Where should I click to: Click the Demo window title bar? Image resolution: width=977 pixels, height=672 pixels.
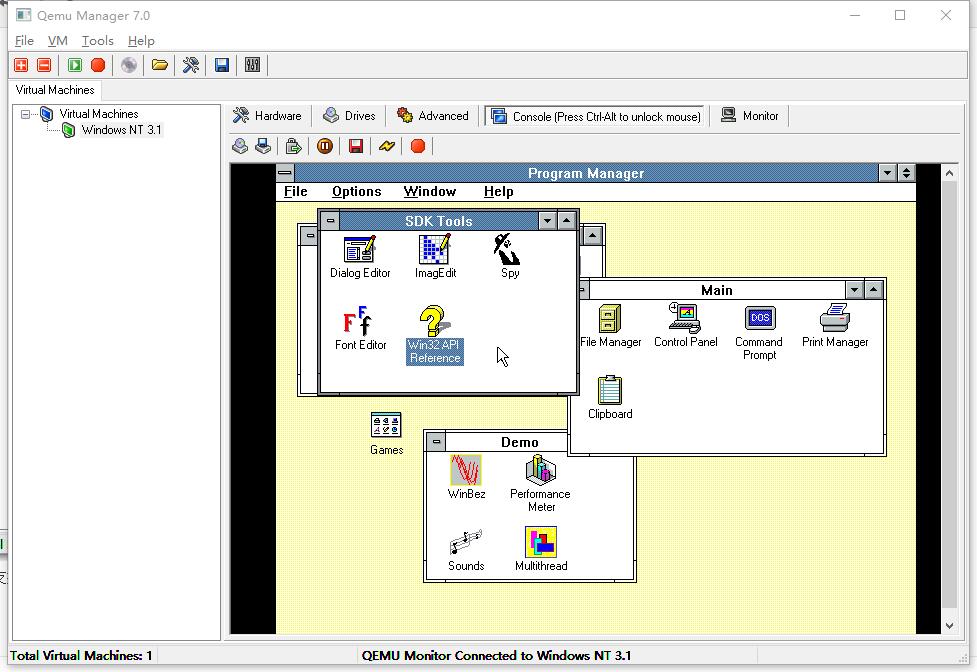click(507, 442)
